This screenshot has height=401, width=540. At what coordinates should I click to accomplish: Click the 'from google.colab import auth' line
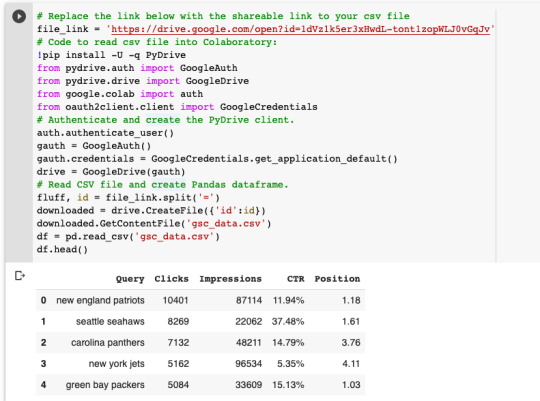pos(120,94)
